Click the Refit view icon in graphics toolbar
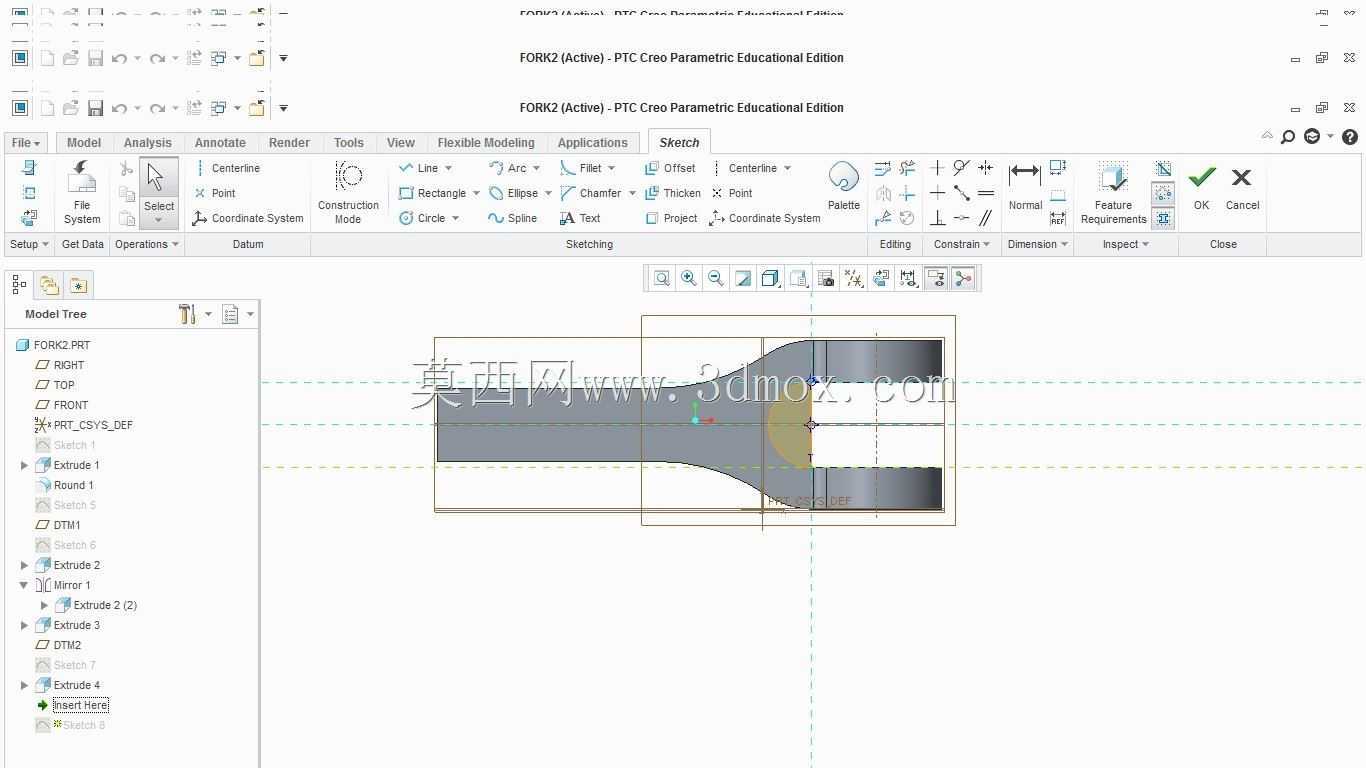Image resolution: width=1366 pixels, height=768 pixels. [662, 279]
